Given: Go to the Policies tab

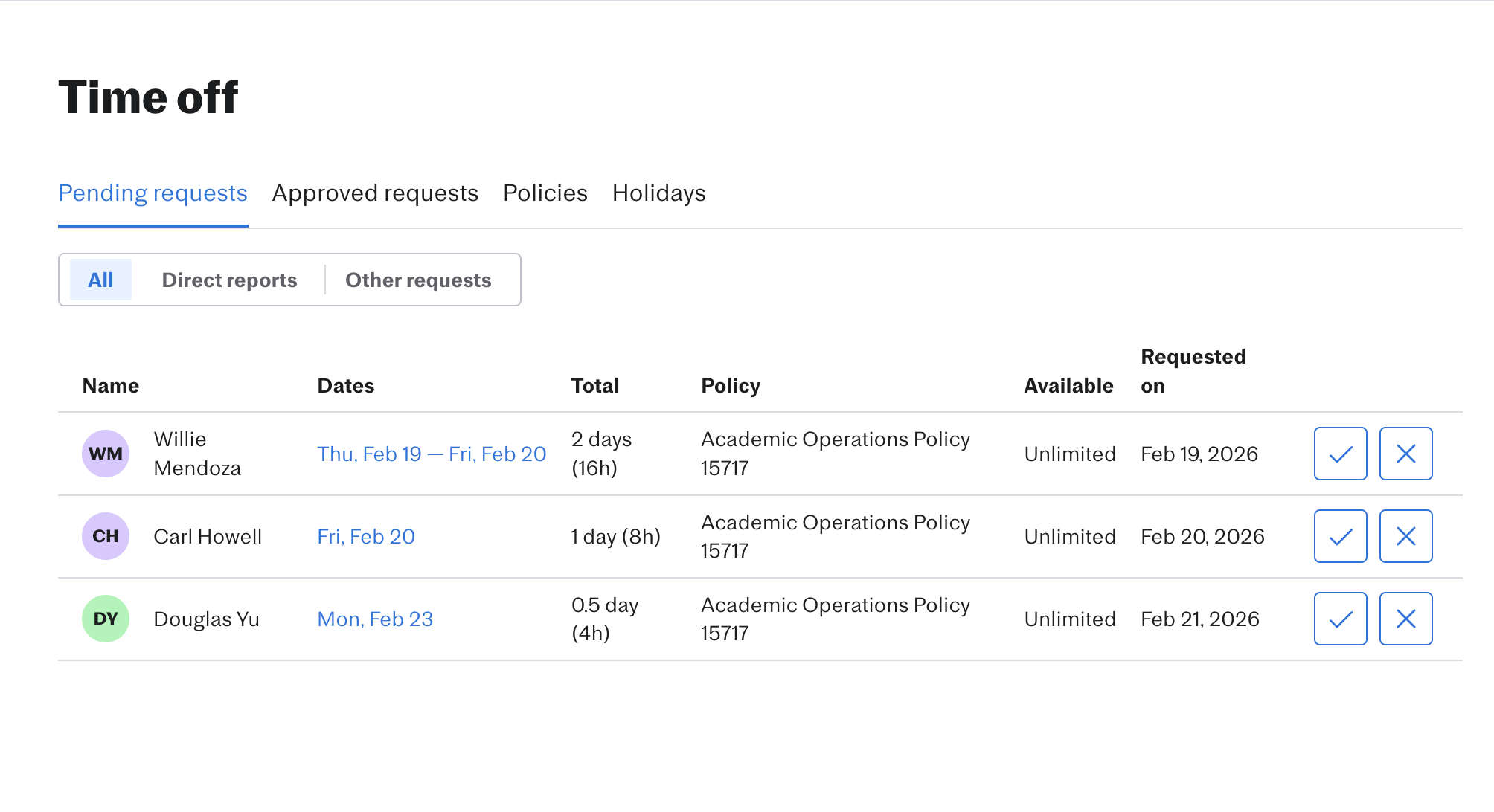Looking at the screenshot, I should point(545,193).
